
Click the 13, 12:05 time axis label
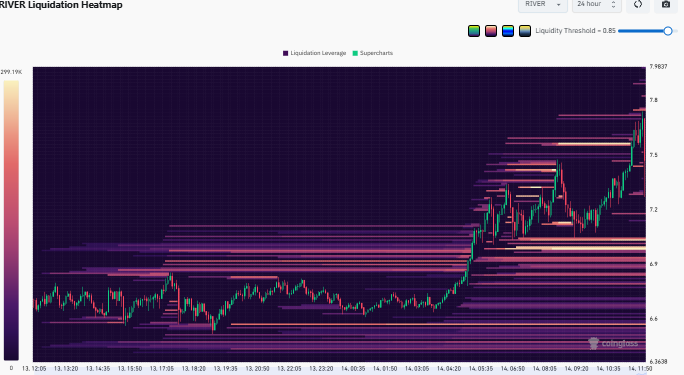pos(34,368)
